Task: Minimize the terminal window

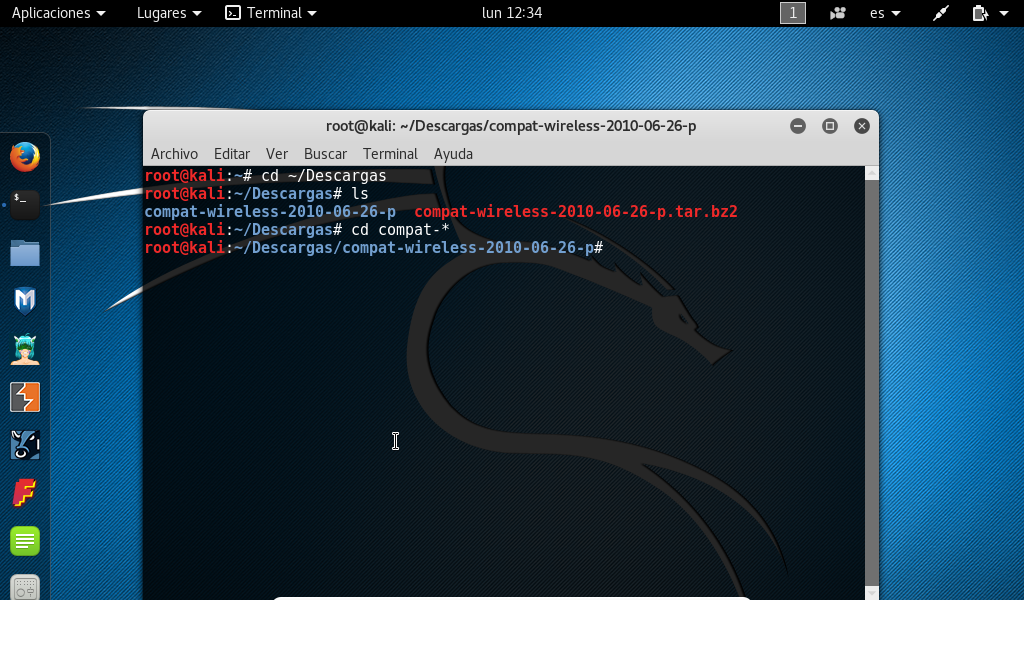Action: 798,126
